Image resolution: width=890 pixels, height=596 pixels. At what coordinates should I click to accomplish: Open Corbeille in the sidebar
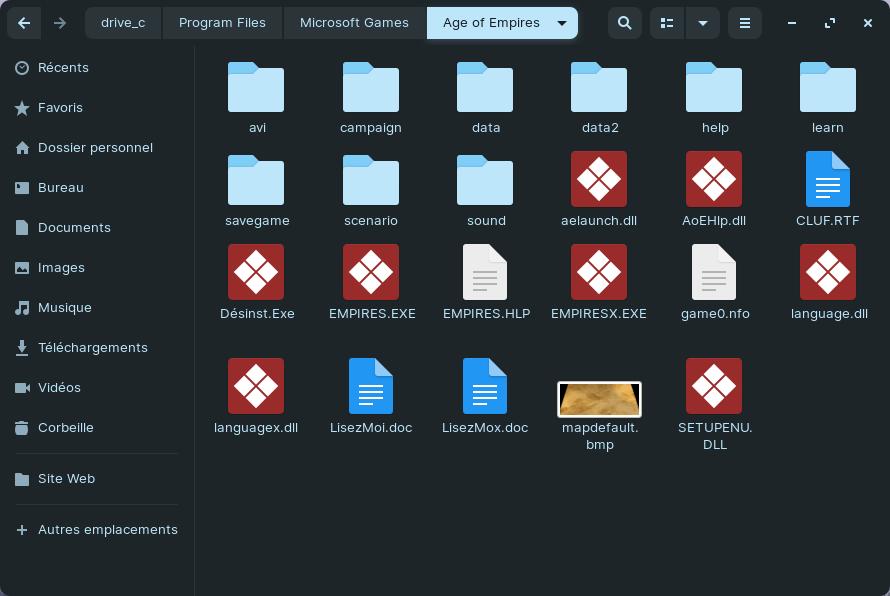(97, 428)
